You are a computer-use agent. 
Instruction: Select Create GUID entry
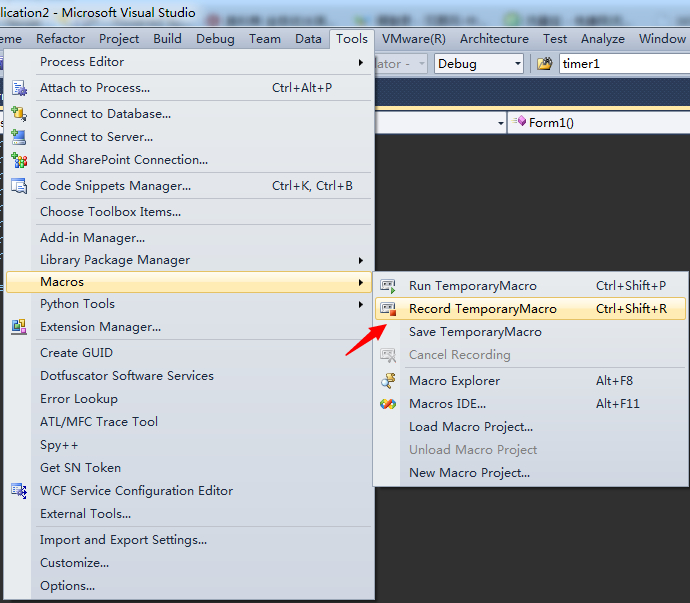coord(188,353)
